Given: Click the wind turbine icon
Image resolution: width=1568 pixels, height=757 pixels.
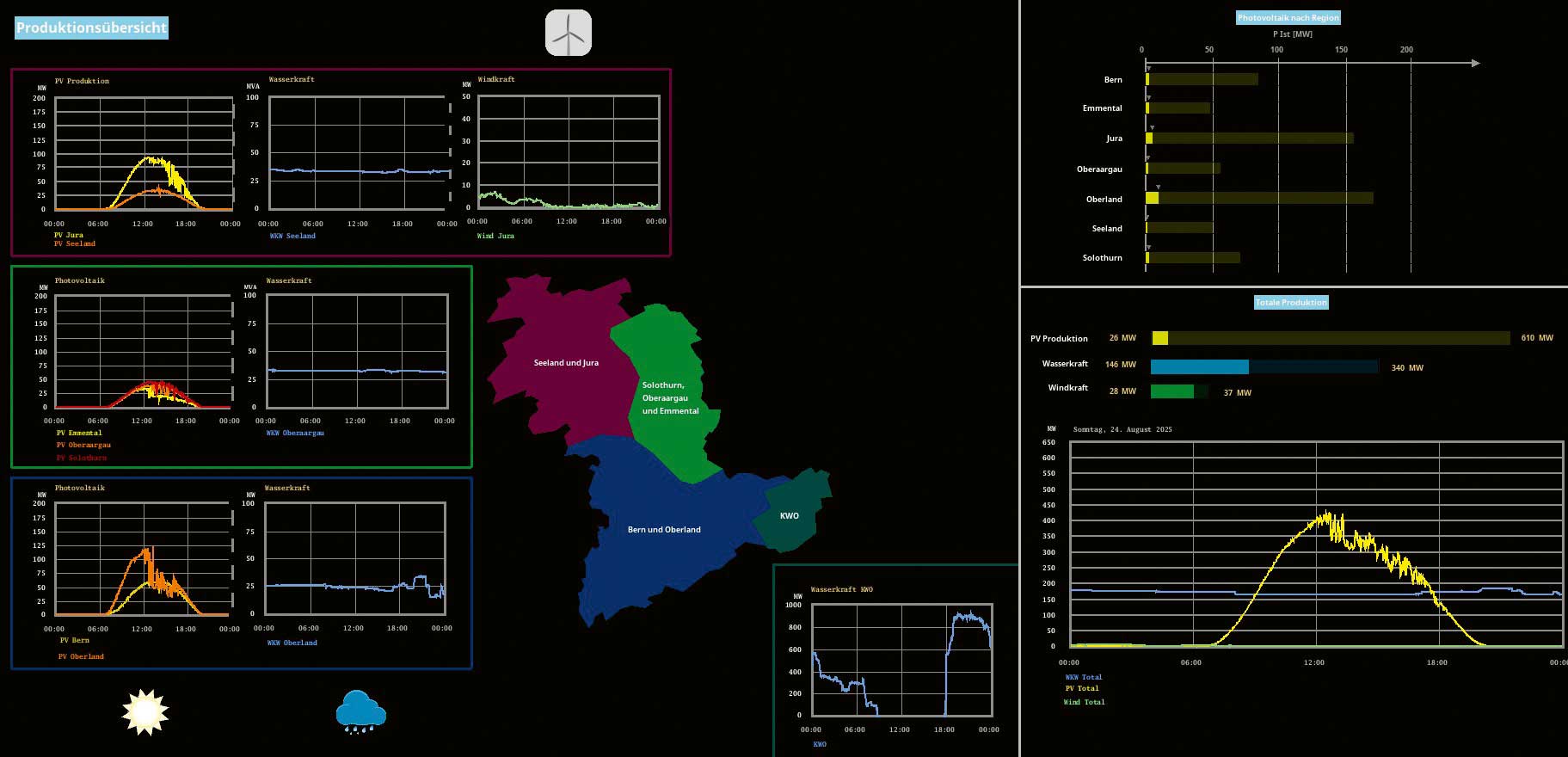Looking at the screenshot, I should (569, 33).
